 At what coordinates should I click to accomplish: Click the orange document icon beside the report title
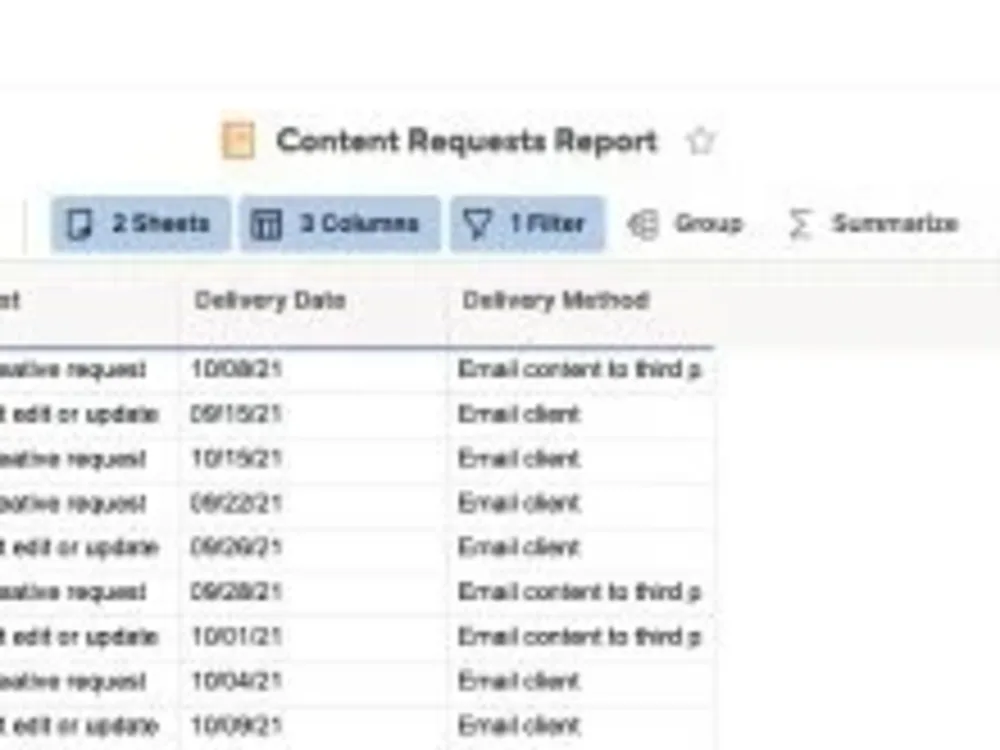point(238,140)
